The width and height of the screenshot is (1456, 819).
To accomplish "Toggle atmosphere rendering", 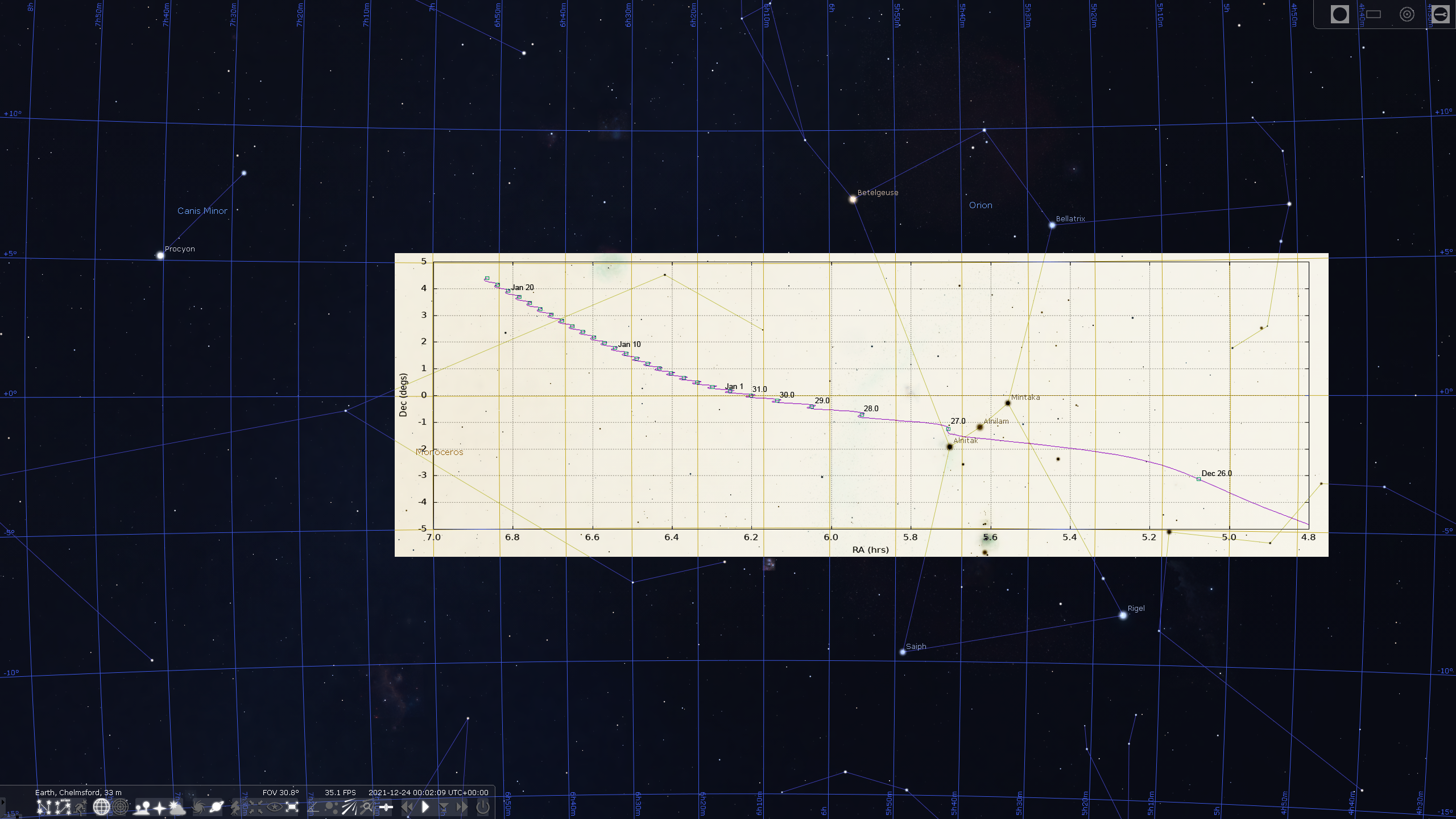I will point(177,807).
